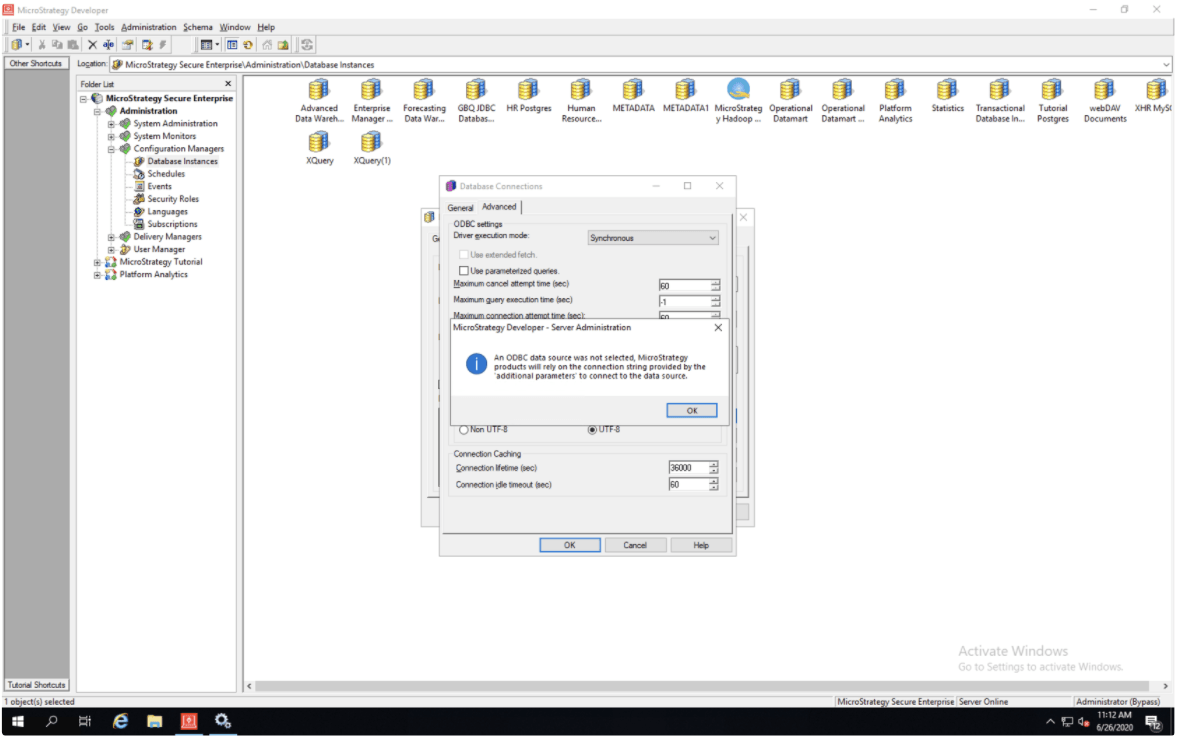Click OK in the Server Administration message

691,410
